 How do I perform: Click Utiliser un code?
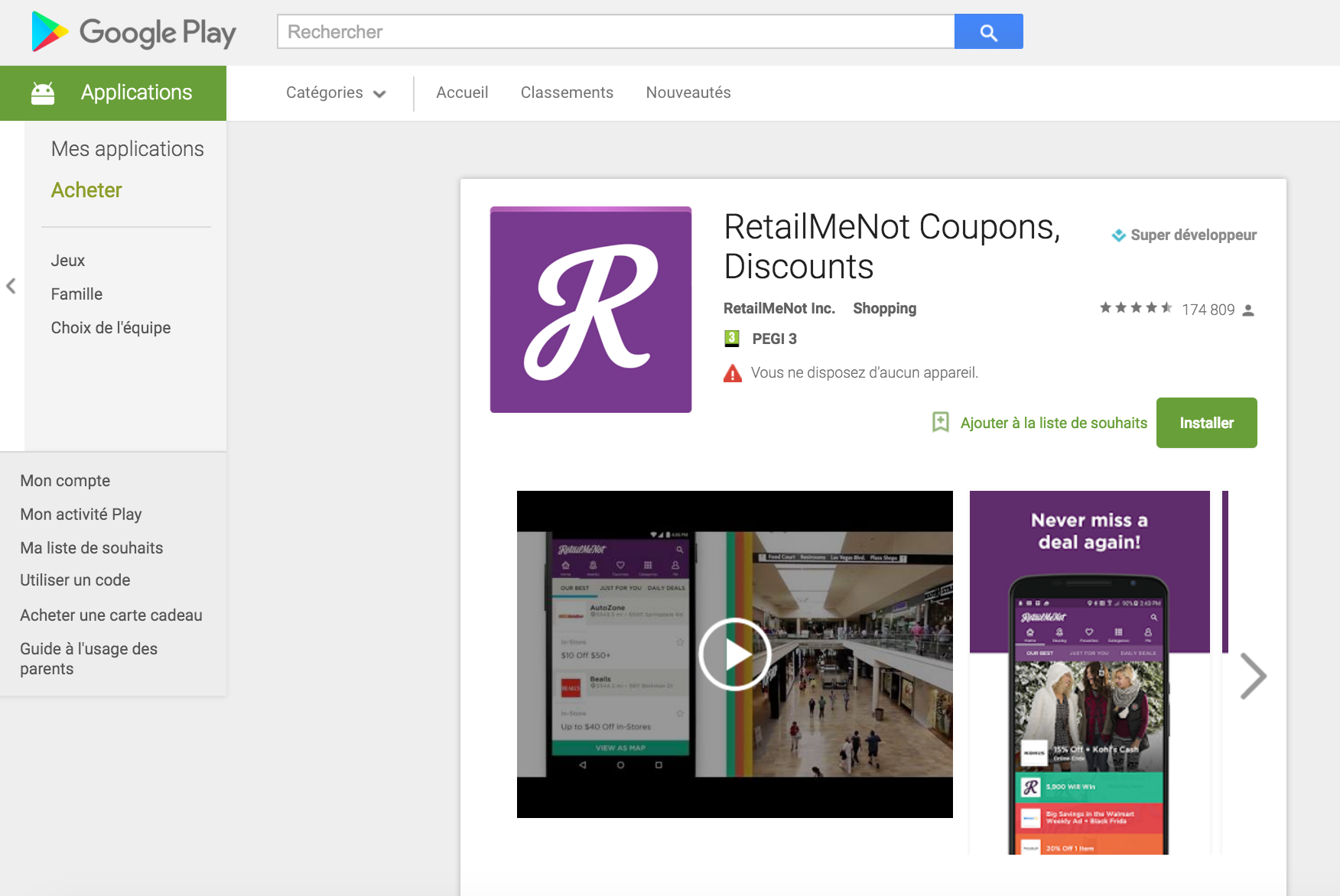click(x=75, y=580)
